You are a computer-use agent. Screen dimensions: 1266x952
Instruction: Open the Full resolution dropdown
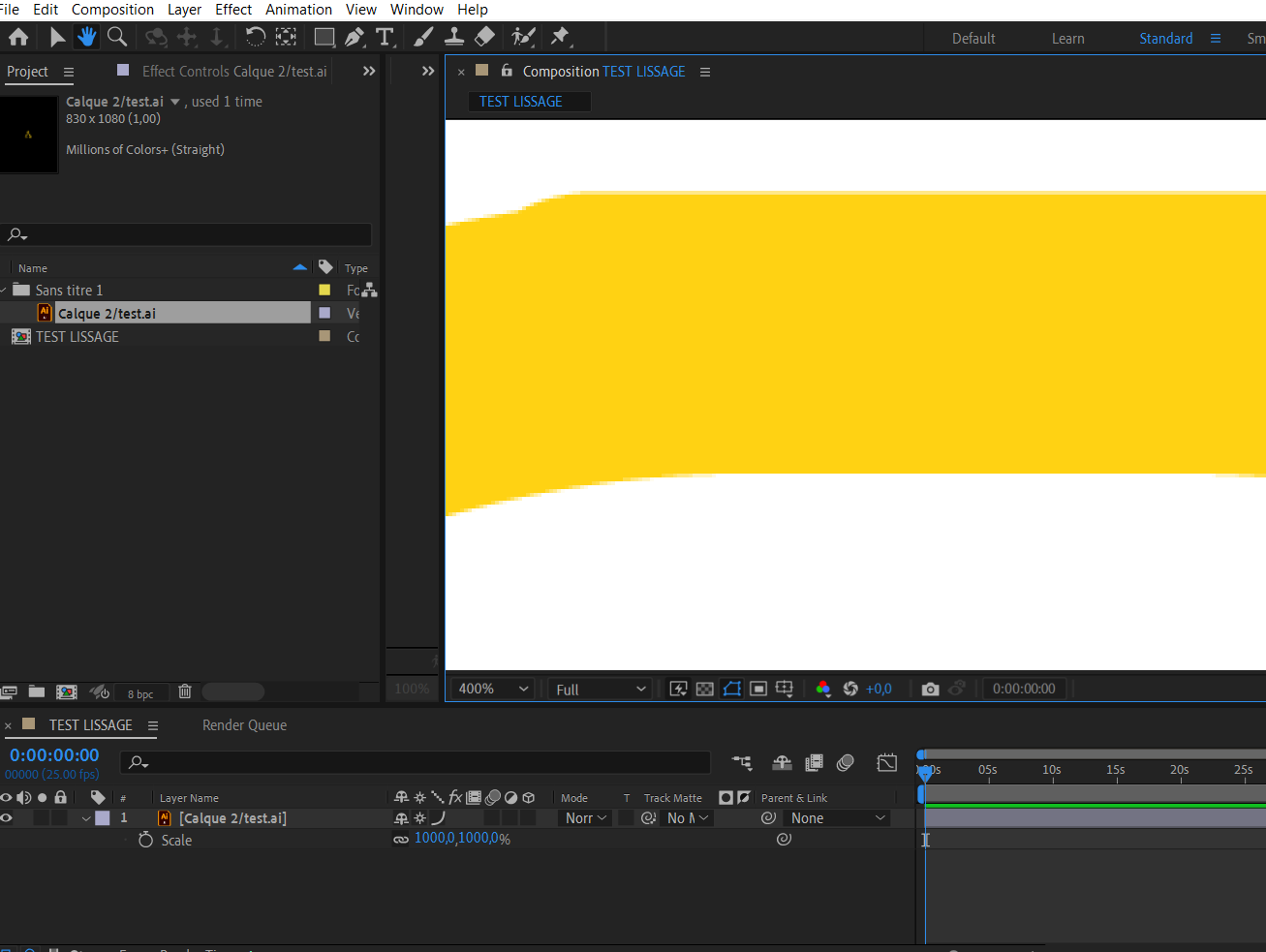click(x=600, y=689)
